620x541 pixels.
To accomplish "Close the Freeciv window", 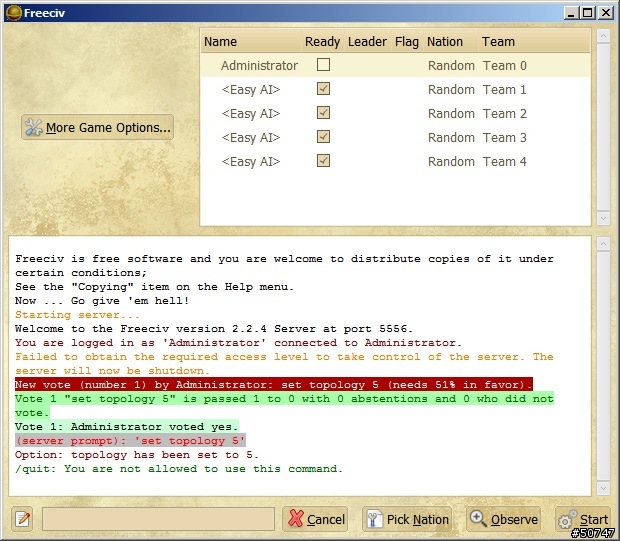I will 605,13.
